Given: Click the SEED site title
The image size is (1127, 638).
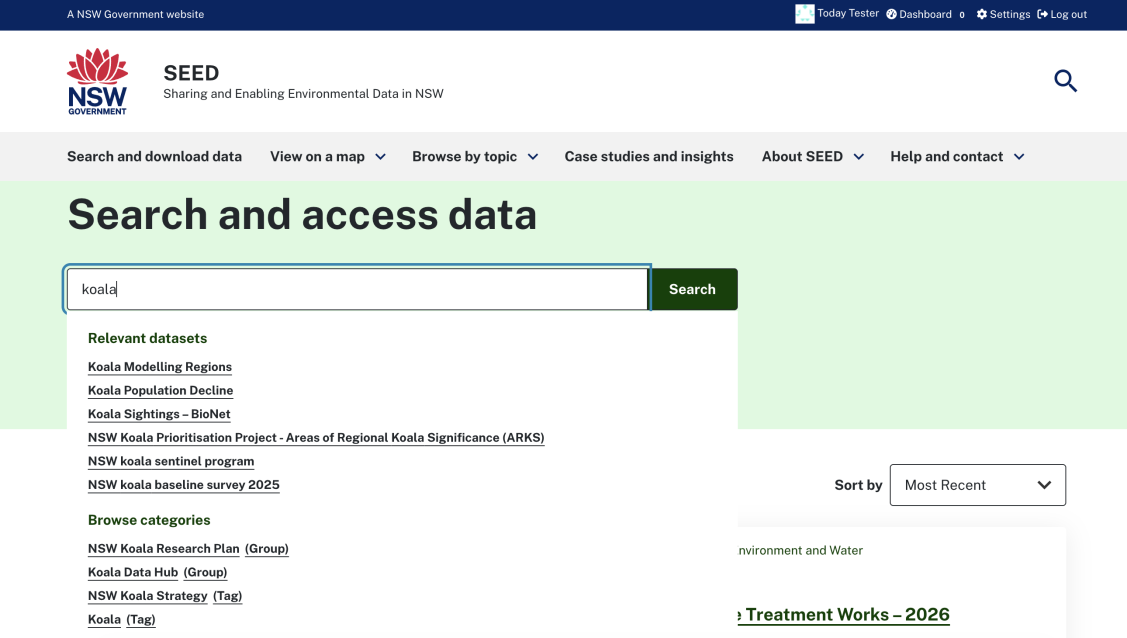Looking at the screenshot, I should click(191, 73).
